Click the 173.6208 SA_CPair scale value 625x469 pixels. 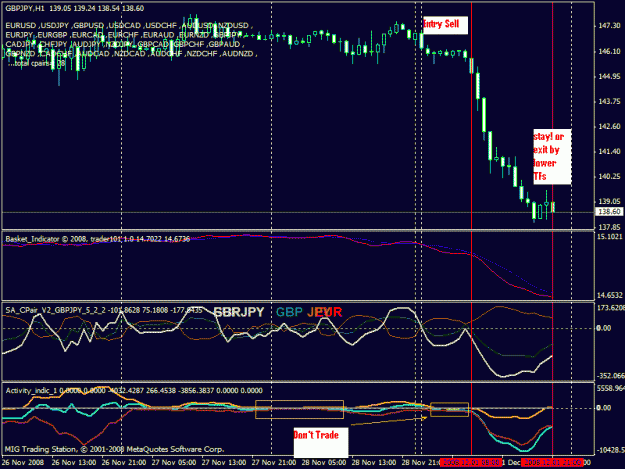(610, 308)
